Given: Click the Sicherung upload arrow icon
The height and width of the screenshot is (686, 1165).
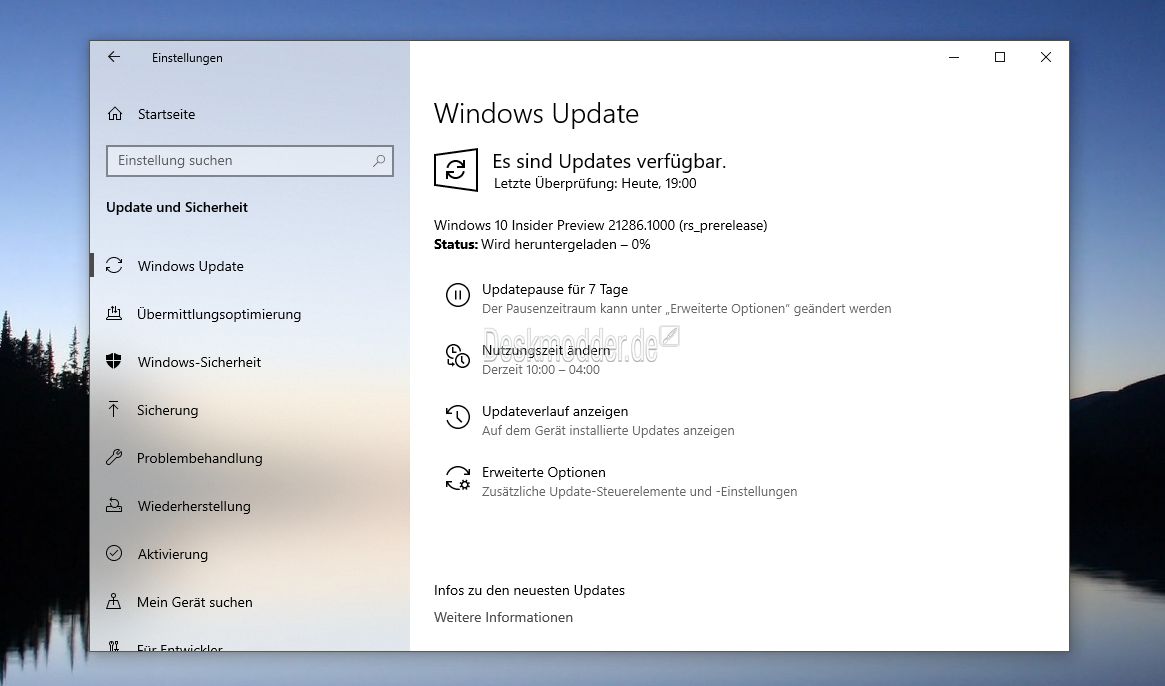Looking at the screenshot, I should [x=114, y=410].
